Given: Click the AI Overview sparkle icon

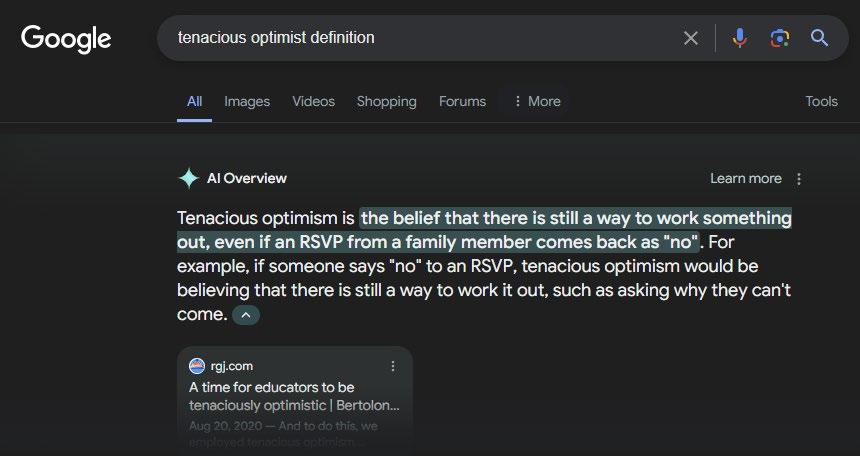Looking at the screenshot, I should (x=188, y=178).
